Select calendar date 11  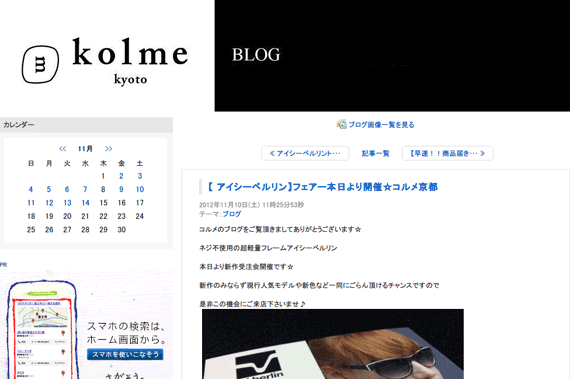pos(31,203)
